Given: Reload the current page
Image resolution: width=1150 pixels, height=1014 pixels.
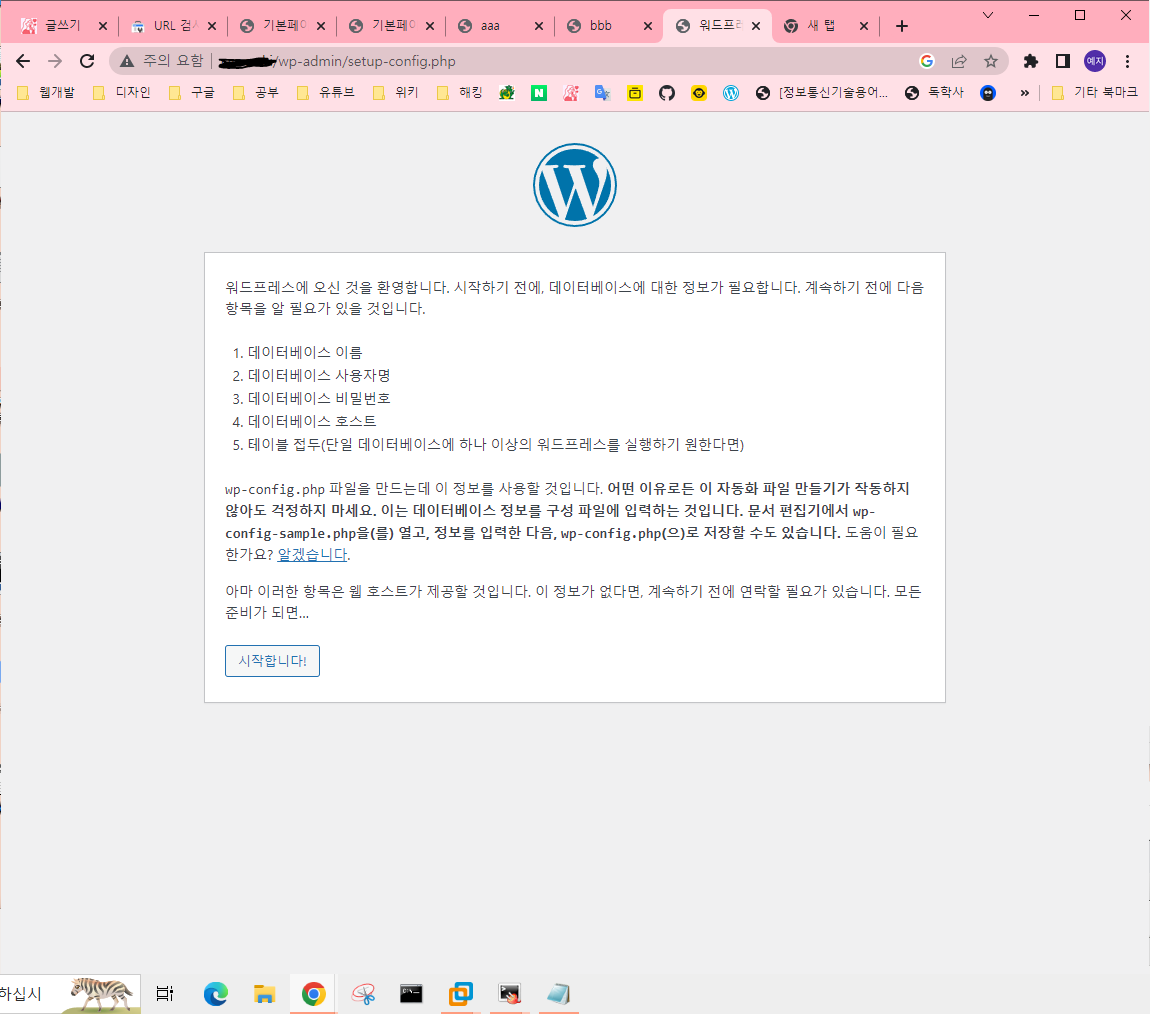Looking at the screenshot, I should (x=87, y=61).
